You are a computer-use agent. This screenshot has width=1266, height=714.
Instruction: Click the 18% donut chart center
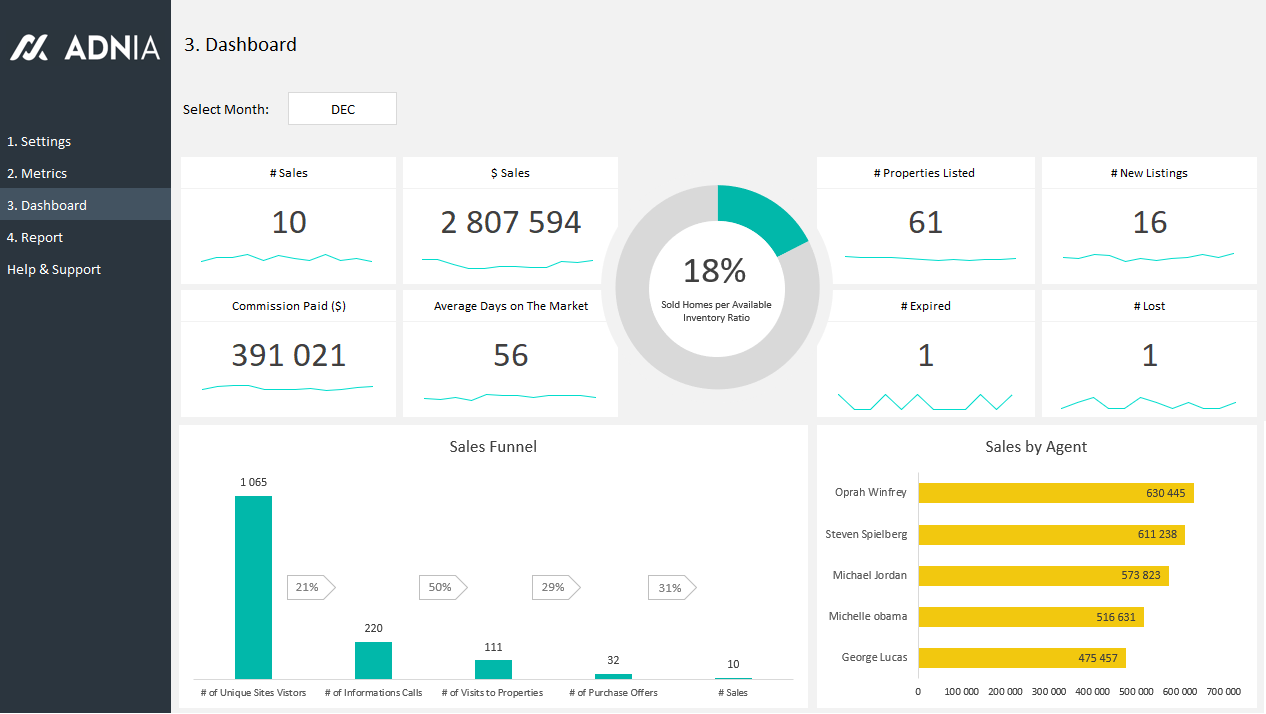[716, 286]
